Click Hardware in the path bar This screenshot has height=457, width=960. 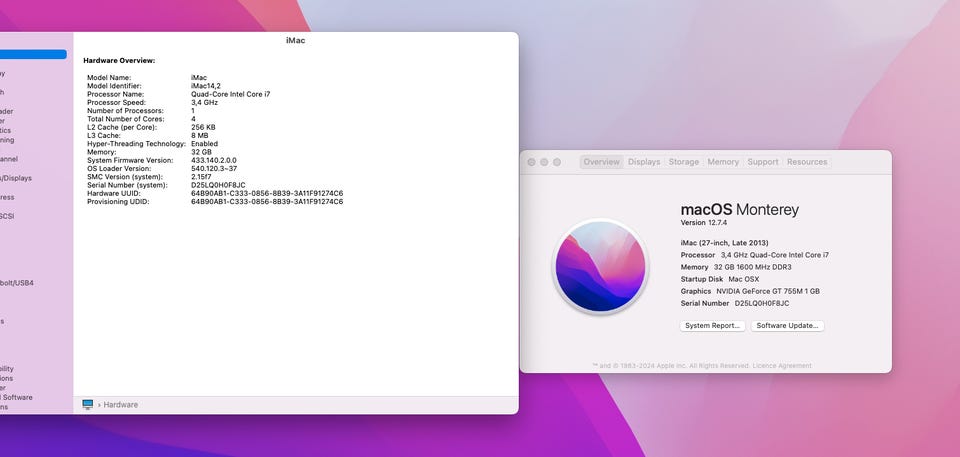tap(121, 405)
